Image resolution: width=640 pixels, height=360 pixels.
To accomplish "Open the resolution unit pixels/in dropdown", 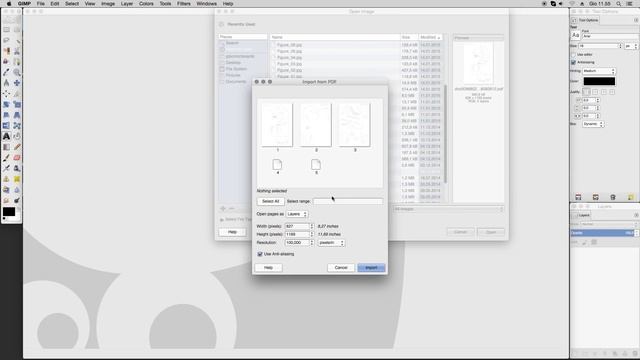I will [x=331, y=242].
